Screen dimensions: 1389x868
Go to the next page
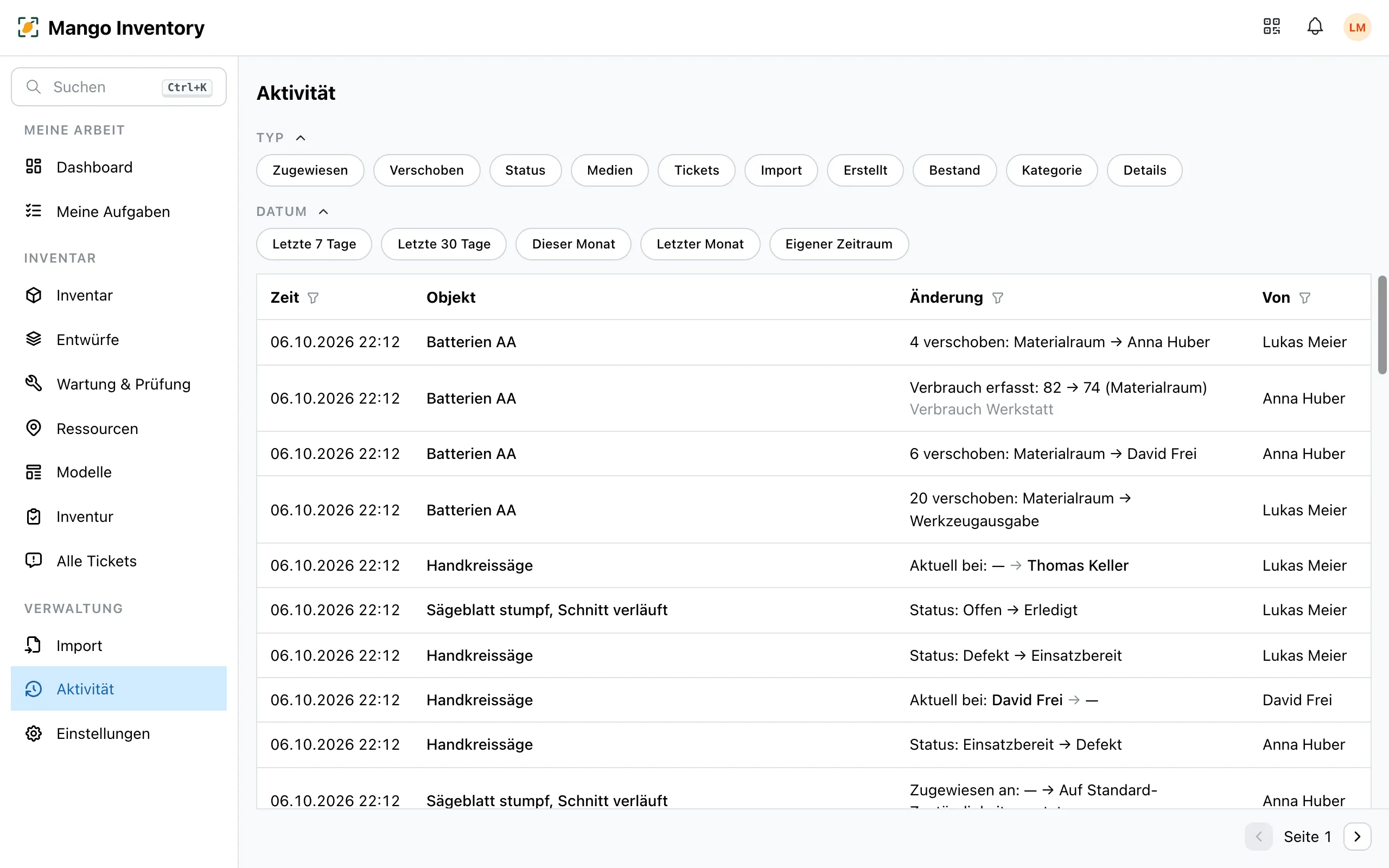coord(1357,837)
